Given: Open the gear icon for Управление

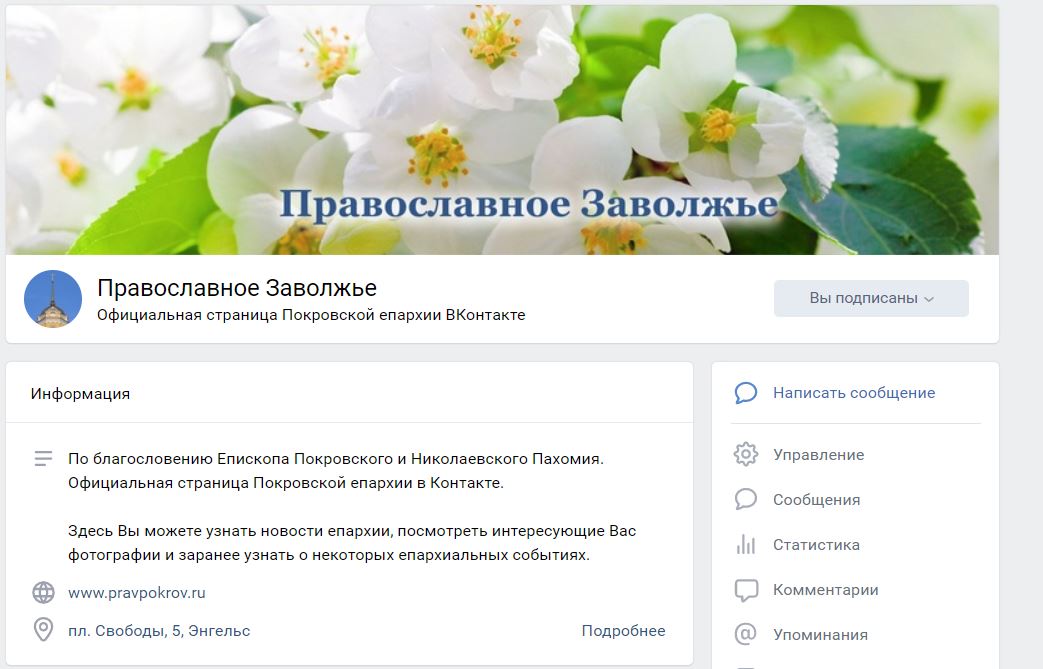Looking at the screenshot, I should tap(746, 454).
